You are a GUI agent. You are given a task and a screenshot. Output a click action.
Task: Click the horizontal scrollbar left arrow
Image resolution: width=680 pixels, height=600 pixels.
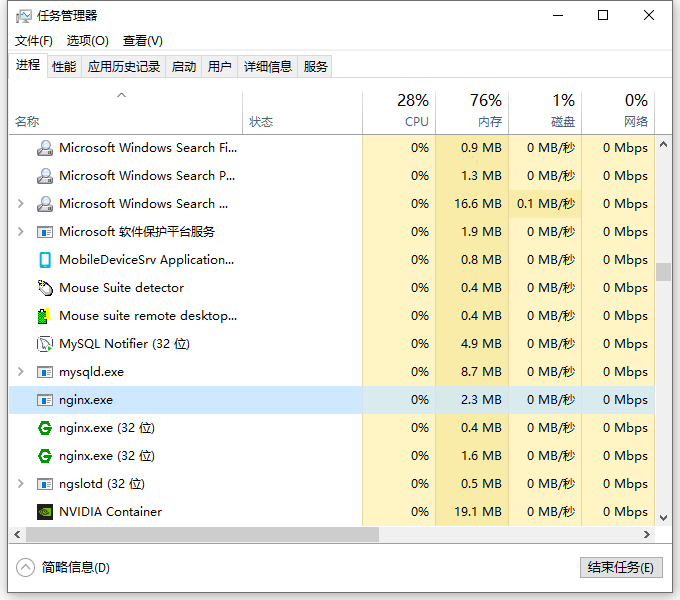click(x=17, y=535)
